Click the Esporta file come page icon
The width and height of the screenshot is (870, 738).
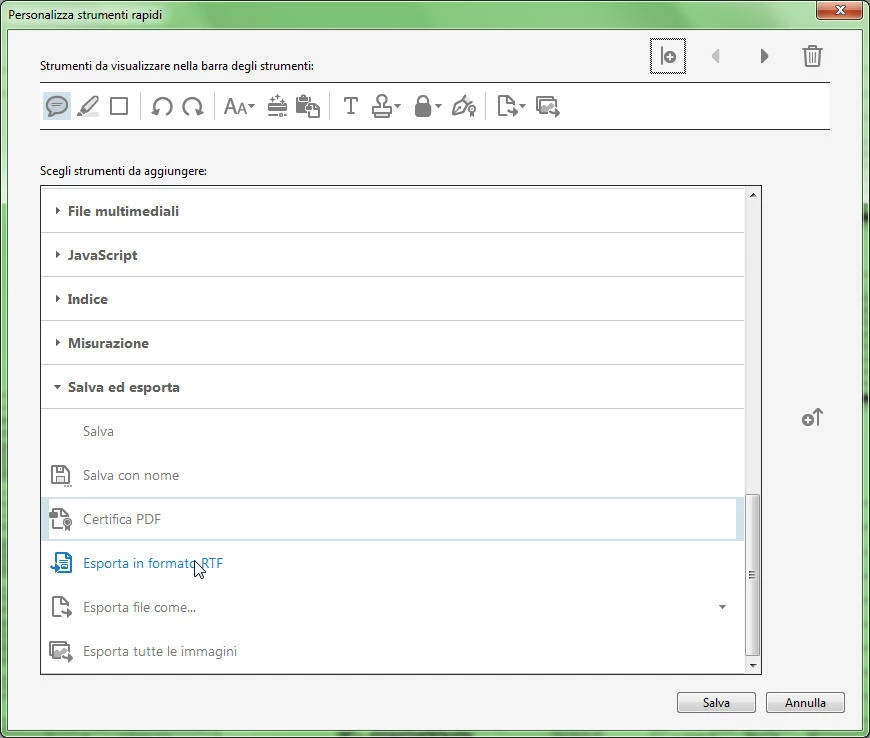tap(61, 607)
